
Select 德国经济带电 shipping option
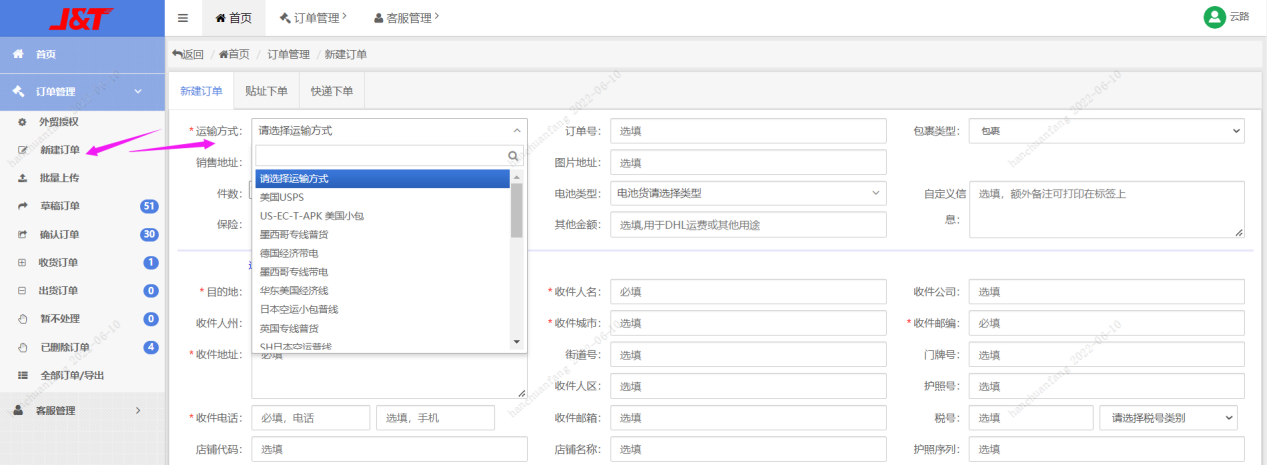point(382,253)
